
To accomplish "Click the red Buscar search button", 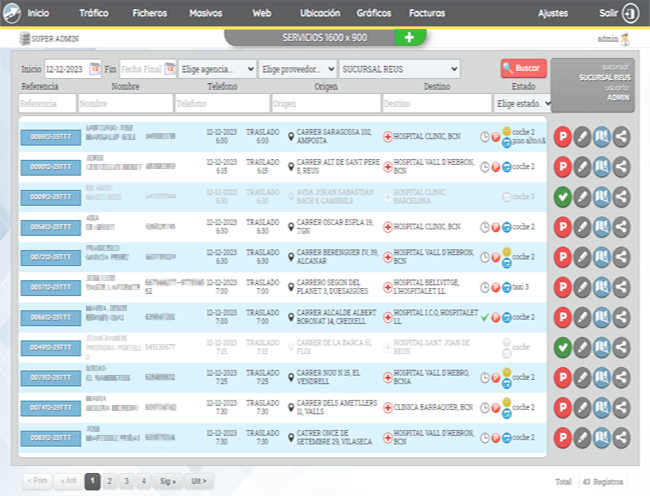I will point(524,68).
